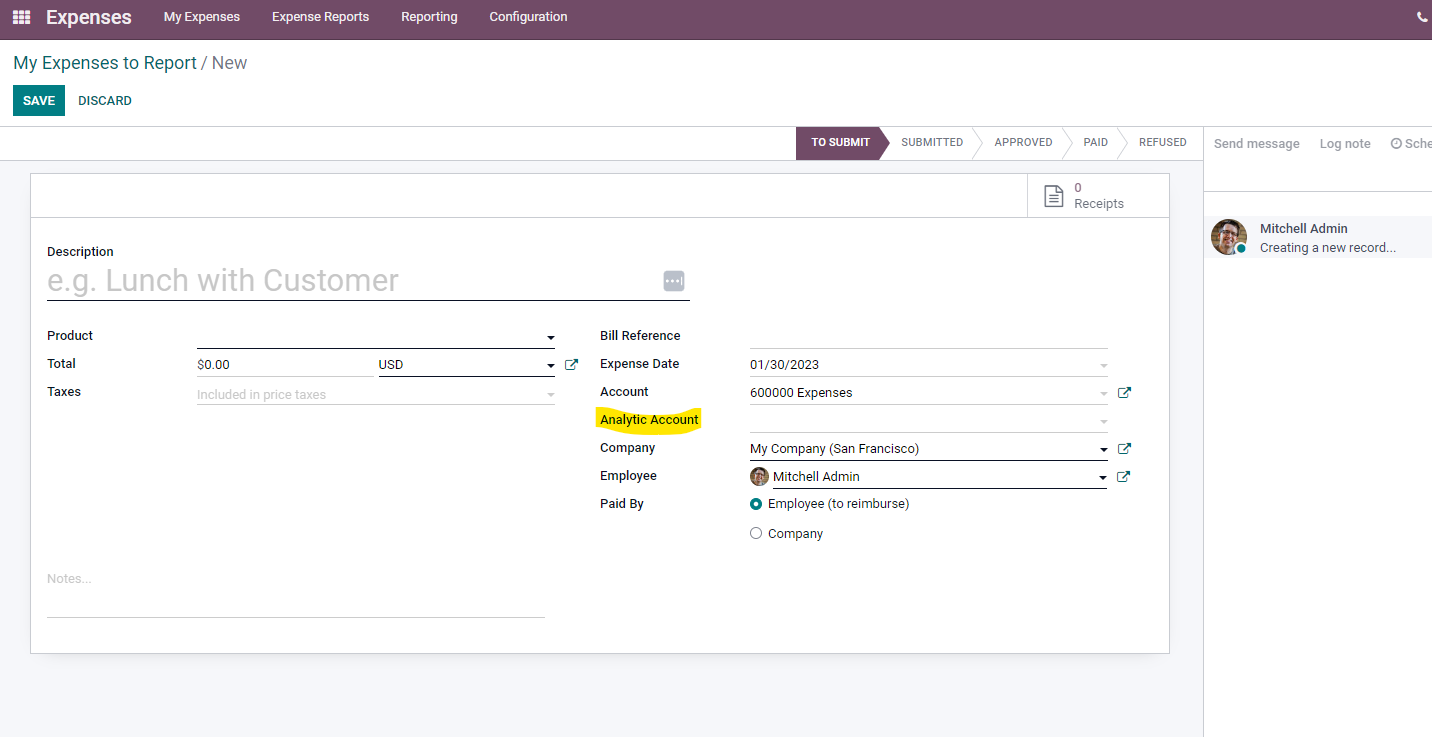Click the apps menu grid icon

pos(21,17)
